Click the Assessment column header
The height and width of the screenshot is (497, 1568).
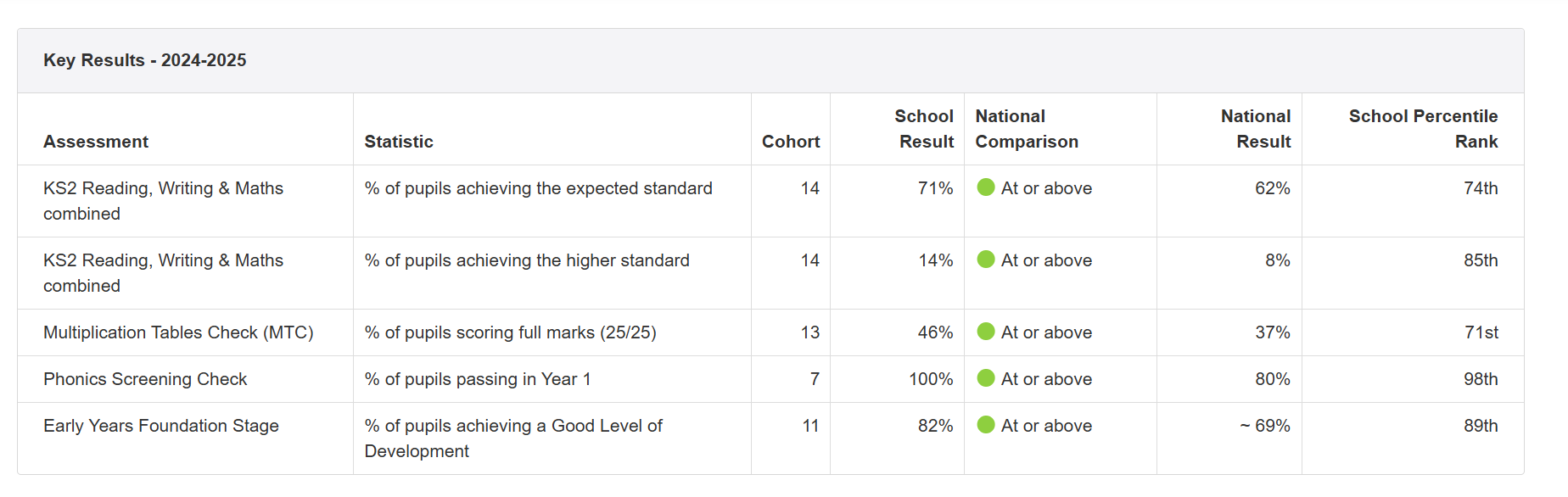pos(96,142)
